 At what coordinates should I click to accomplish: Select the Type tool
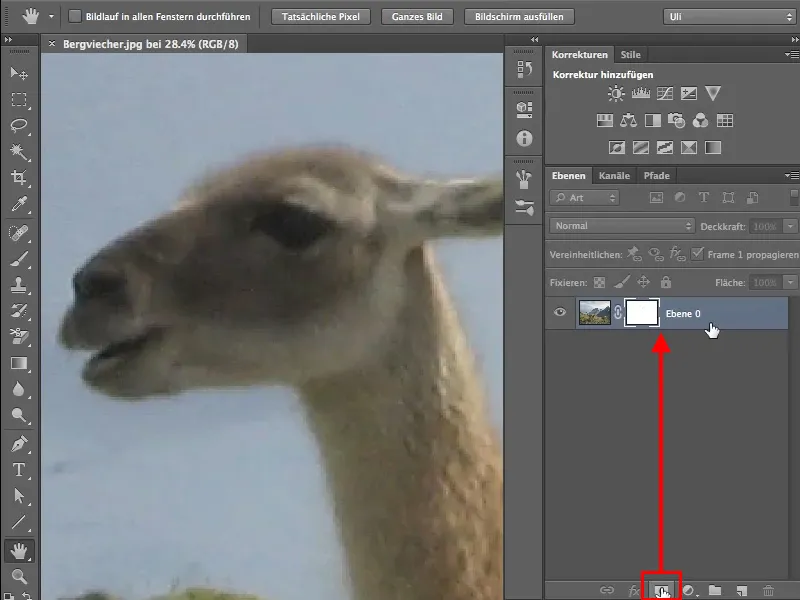[19, 470]
